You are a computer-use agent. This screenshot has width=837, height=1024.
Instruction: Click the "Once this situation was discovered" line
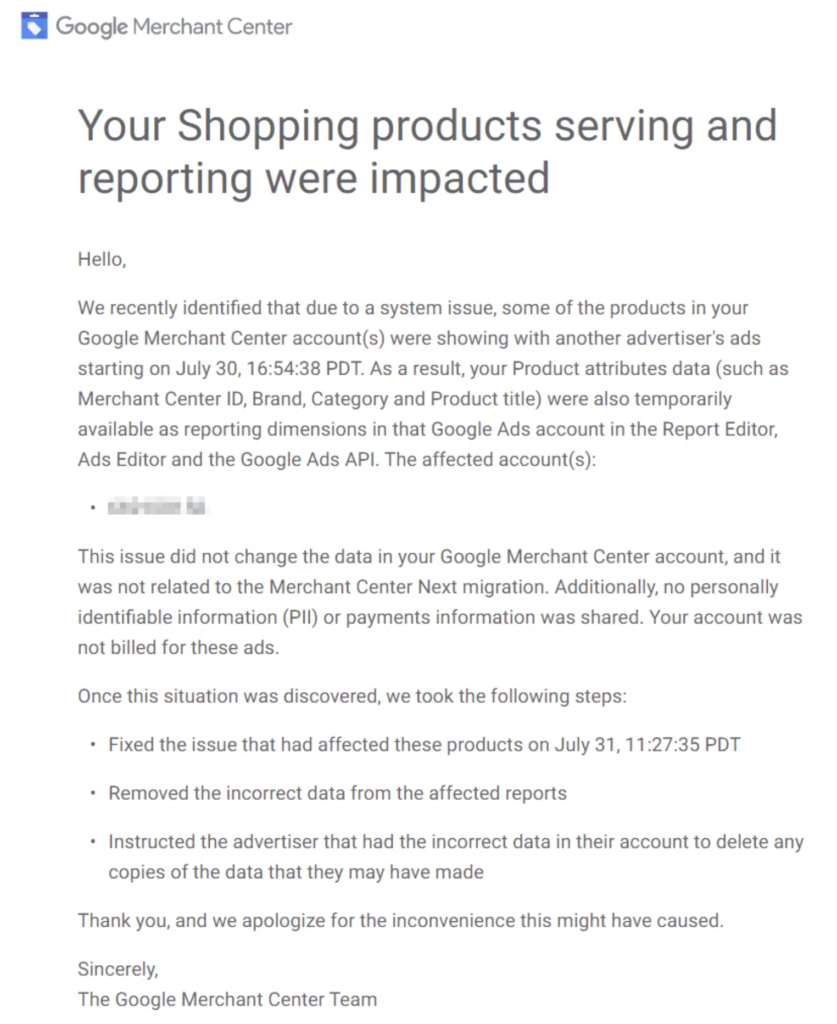click(351, 695)
